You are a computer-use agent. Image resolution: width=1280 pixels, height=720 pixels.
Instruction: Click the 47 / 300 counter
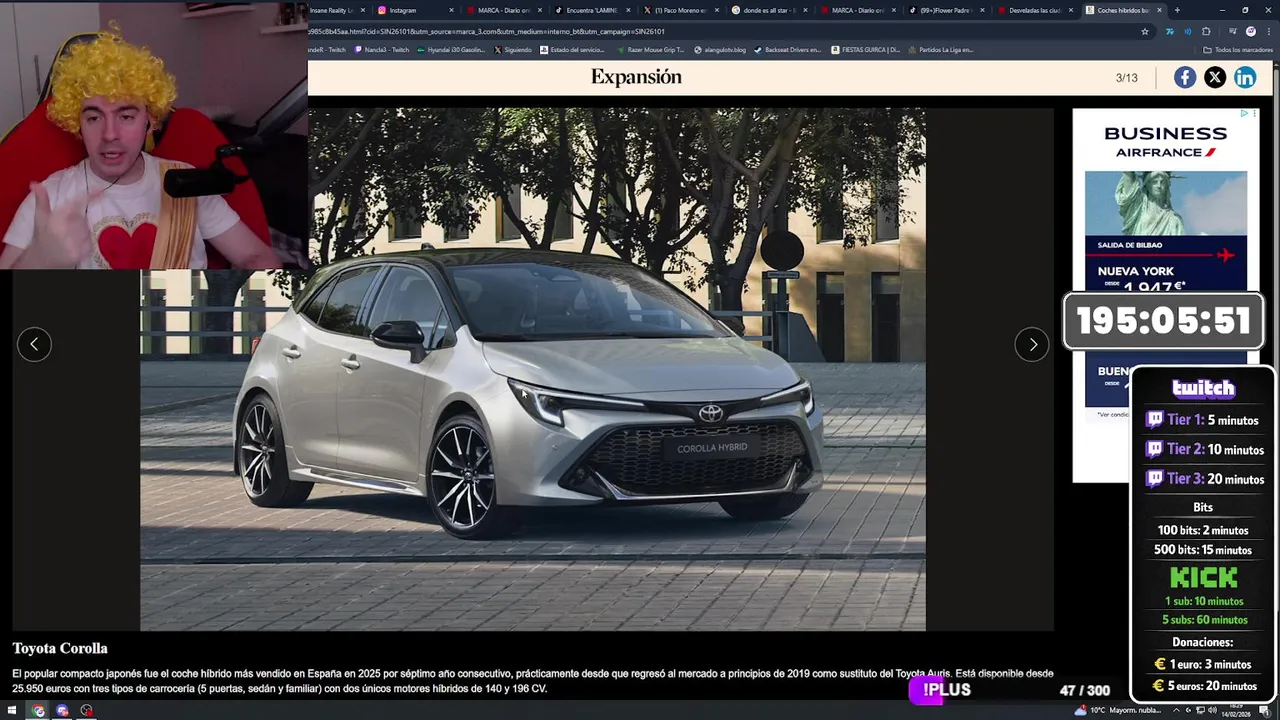click(x=1085, y=690)
